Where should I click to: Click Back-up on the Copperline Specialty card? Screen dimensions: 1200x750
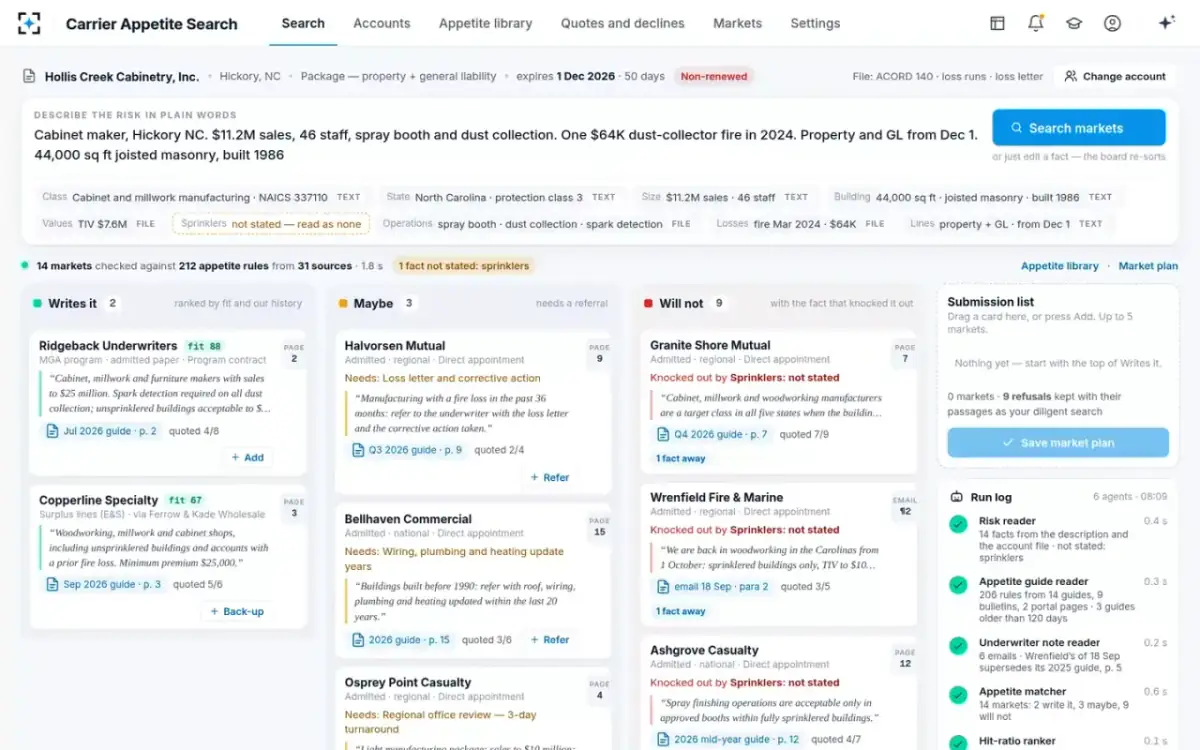(237, 611)
